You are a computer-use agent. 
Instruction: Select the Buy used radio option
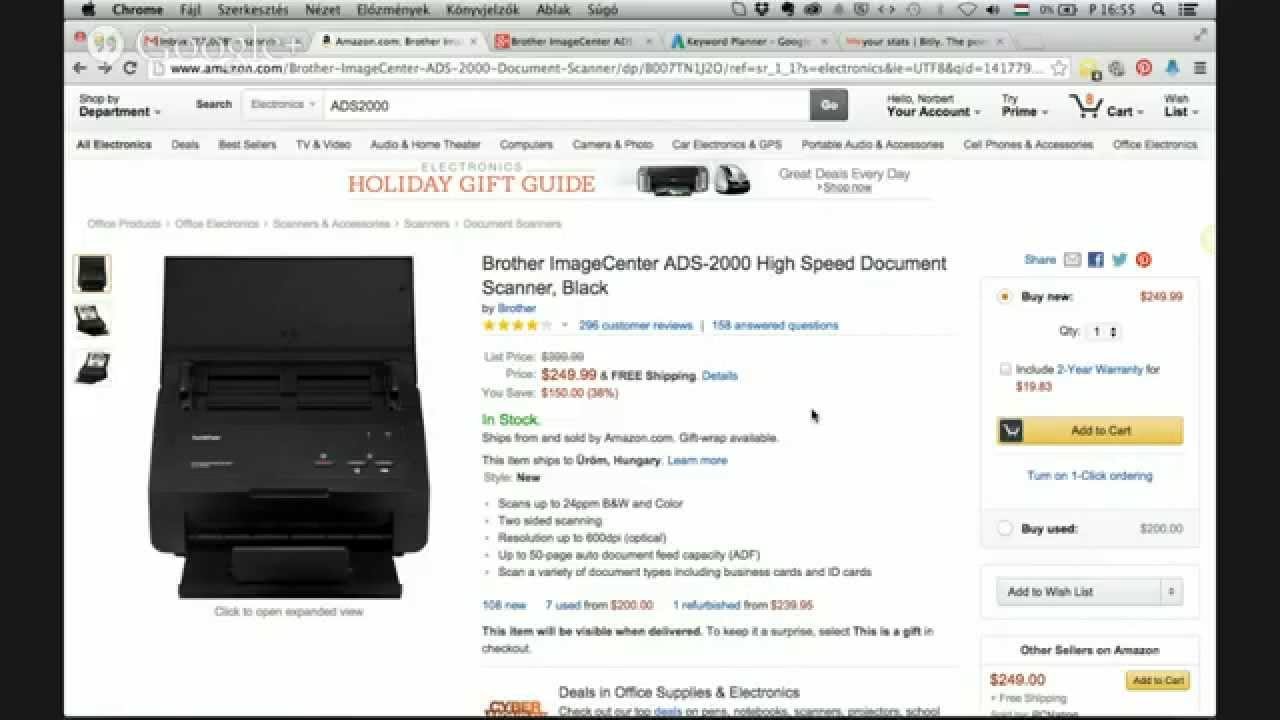click(x=1005, y=529)
